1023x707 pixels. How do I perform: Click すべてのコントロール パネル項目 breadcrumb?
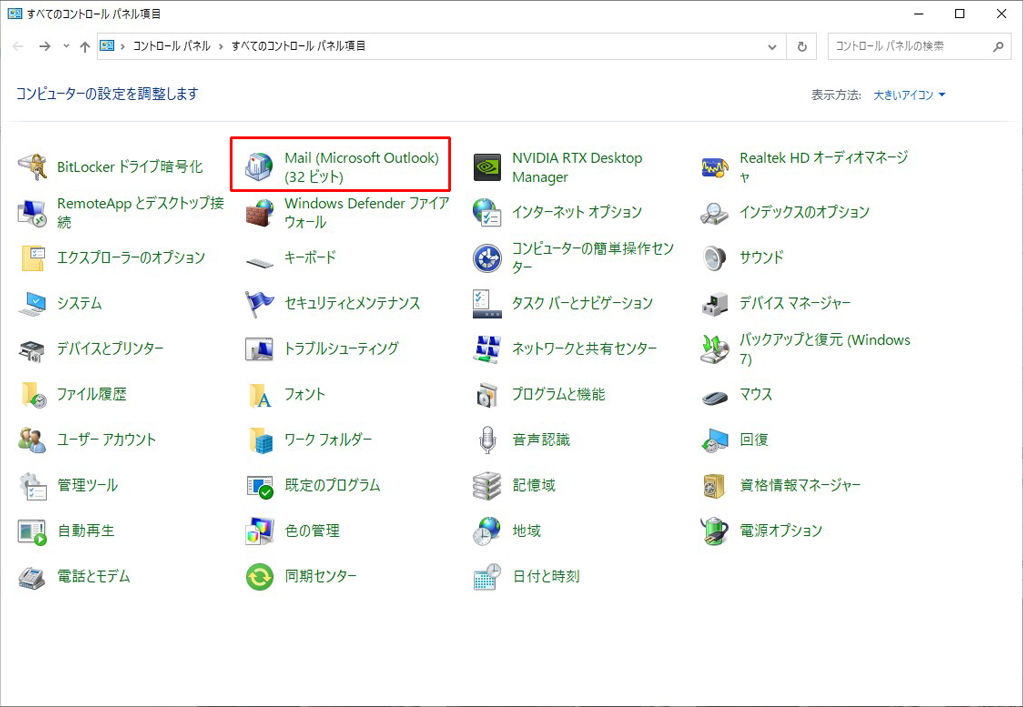tap(298, 46)
